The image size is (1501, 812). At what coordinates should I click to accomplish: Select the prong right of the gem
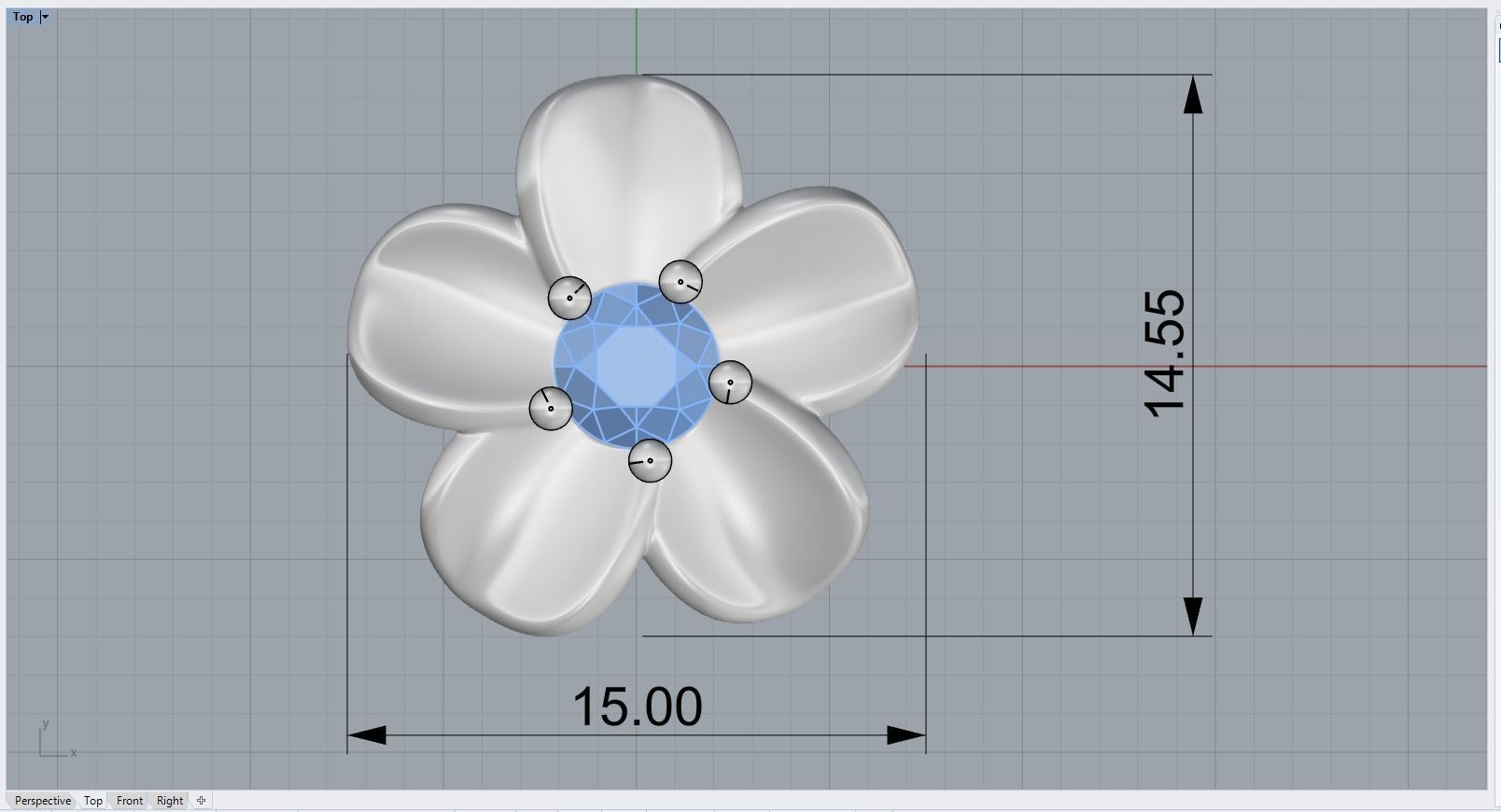point(730,383)
